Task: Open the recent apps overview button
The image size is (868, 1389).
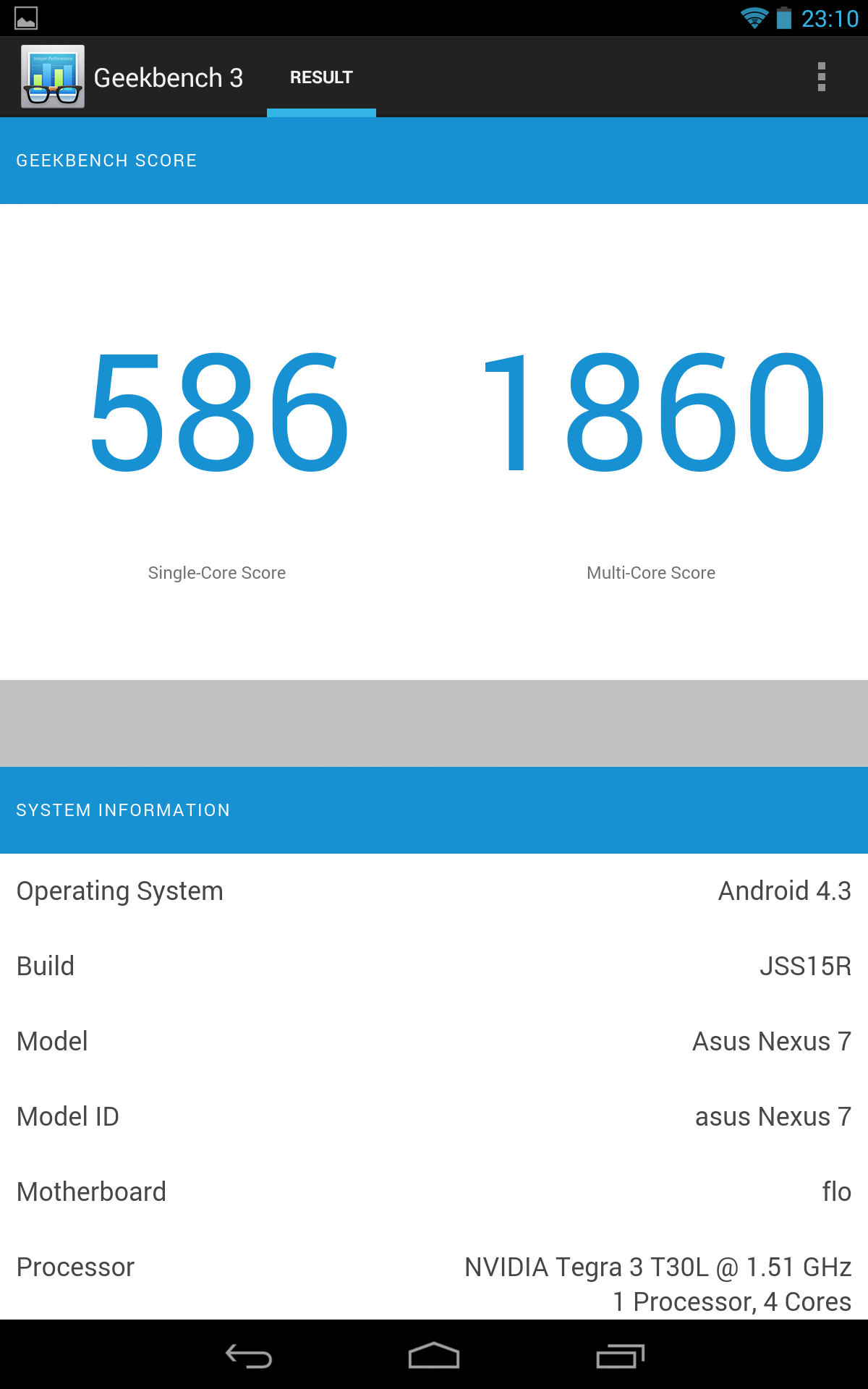Action: click(x=620, y=1356)
